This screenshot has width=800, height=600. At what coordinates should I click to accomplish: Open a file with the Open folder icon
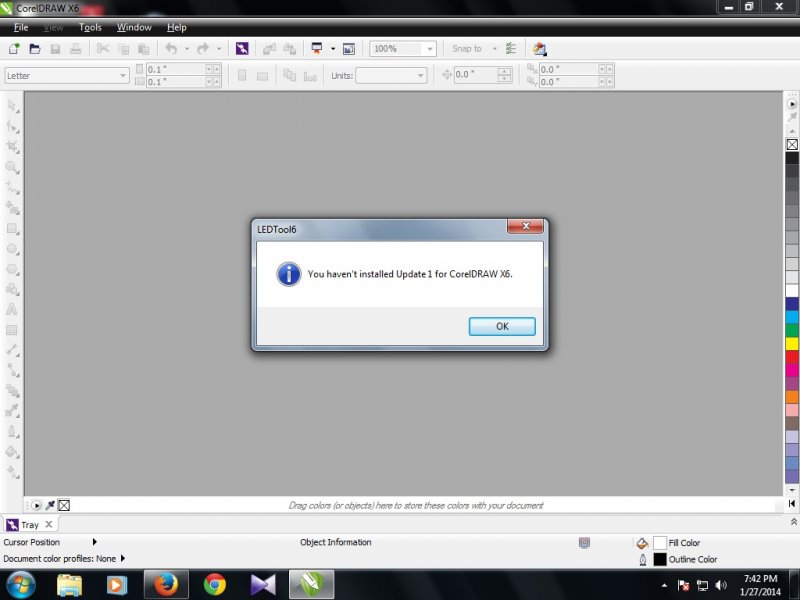point(35,49)
